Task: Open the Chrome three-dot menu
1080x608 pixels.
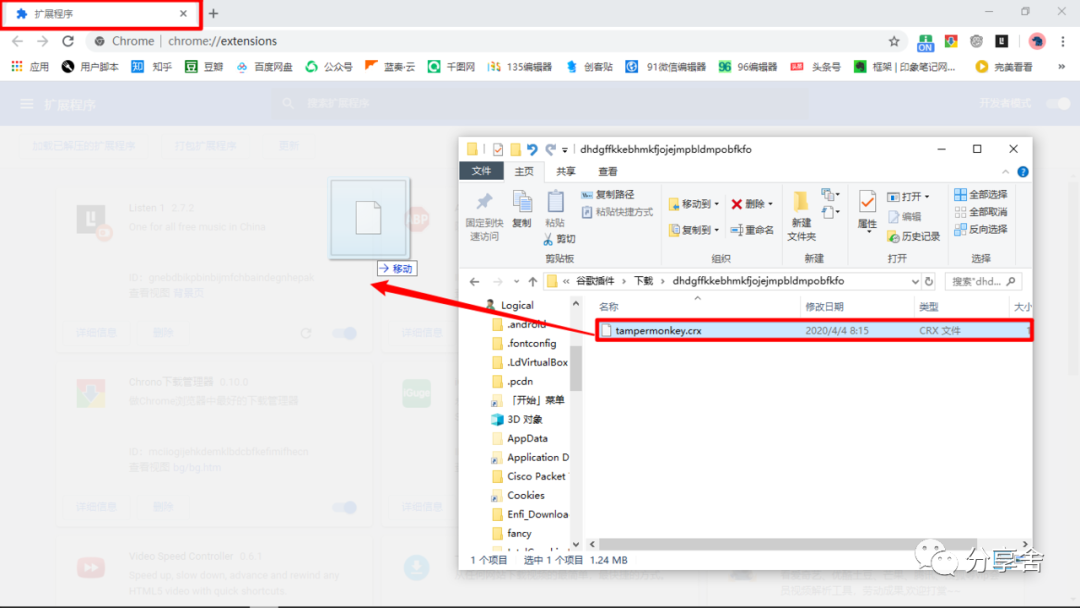Action: point(1063,41)
